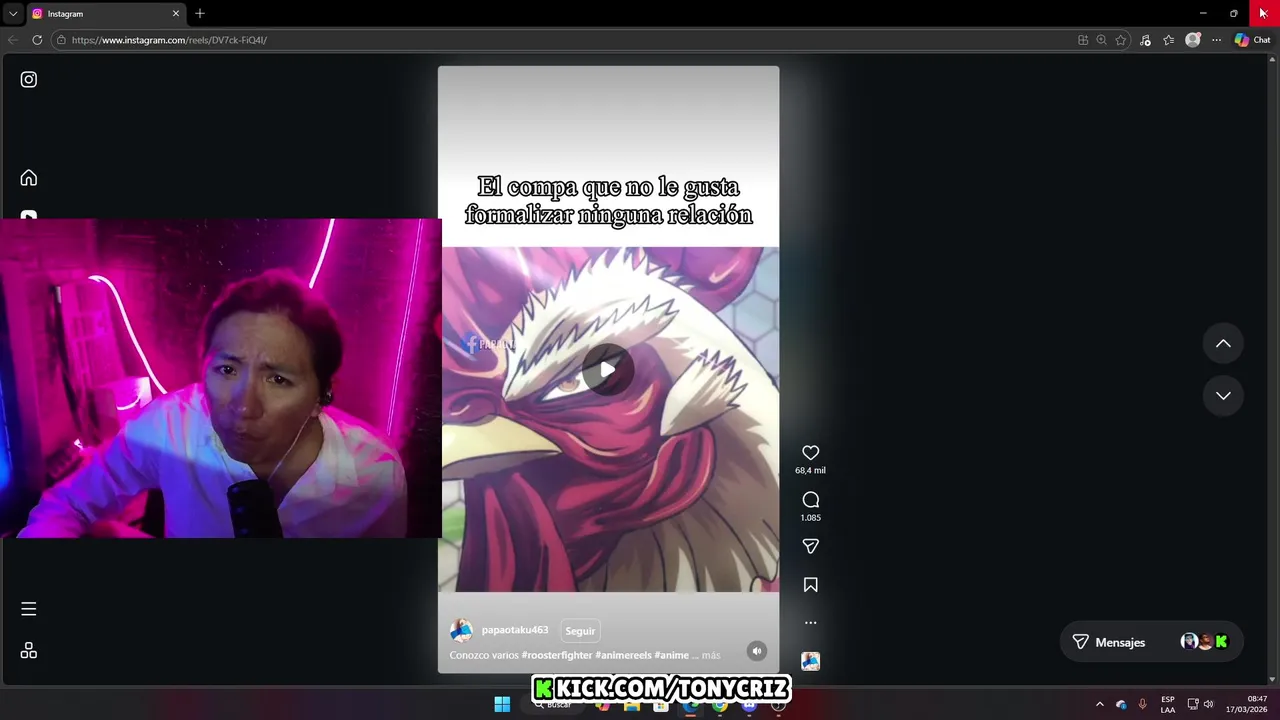
Task: Open the reel audio thumbnail
Action: click(811, 661)
